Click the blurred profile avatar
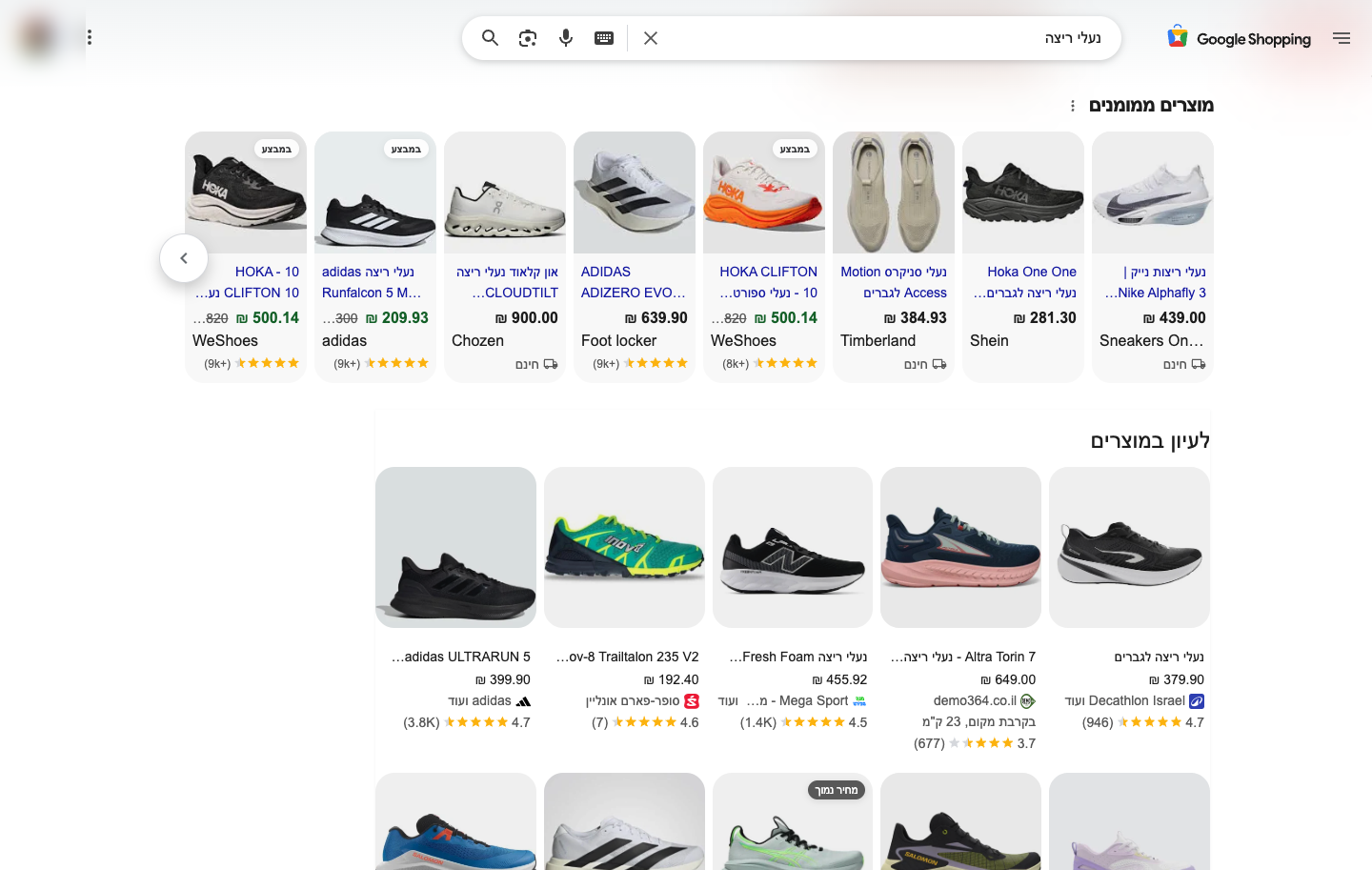The width and height of the screenshot is (1372, 870). pyautogui.click(x=38, y=37)
